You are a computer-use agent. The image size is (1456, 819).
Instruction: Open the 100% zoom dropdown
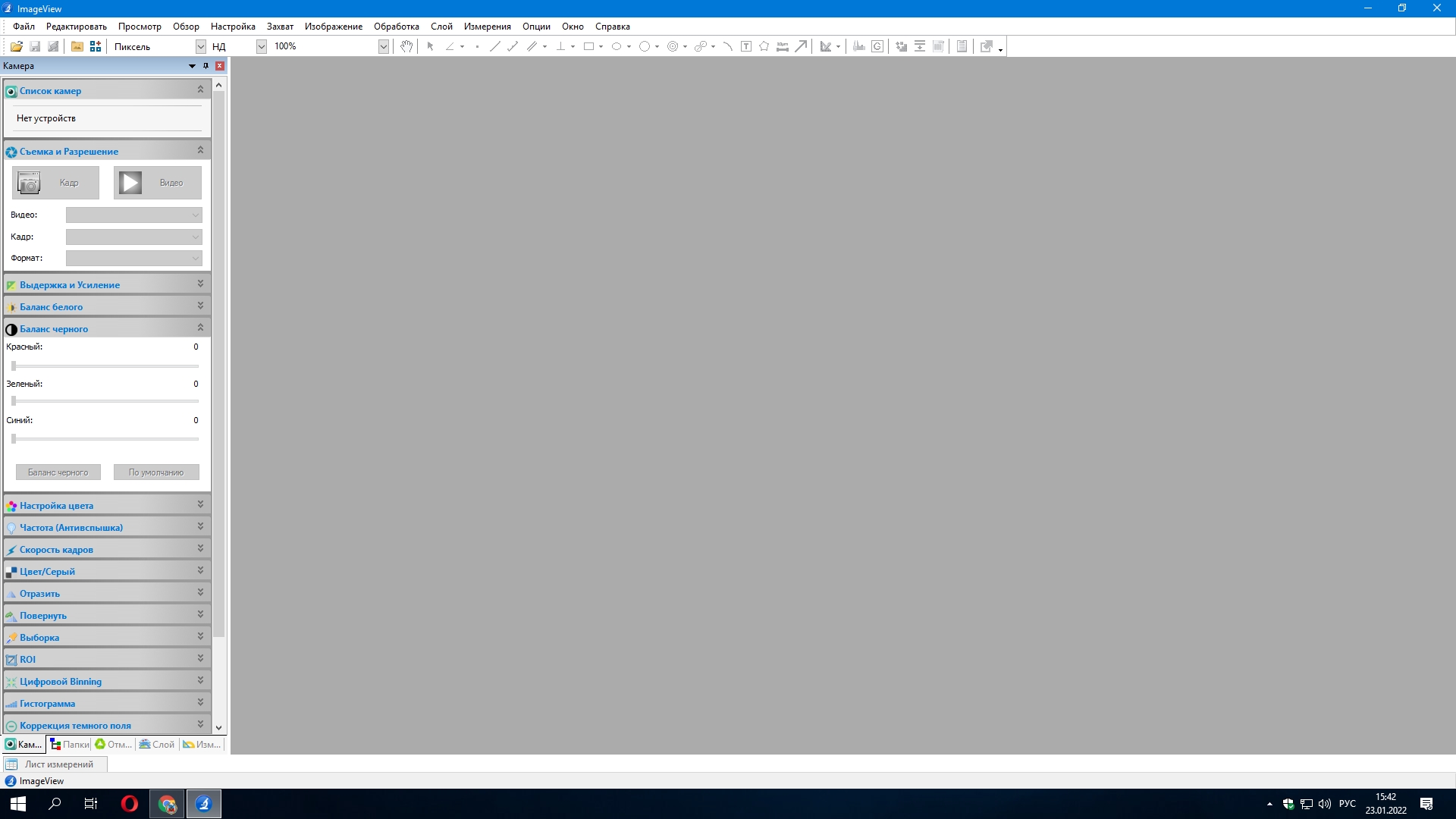click(383, 46)
